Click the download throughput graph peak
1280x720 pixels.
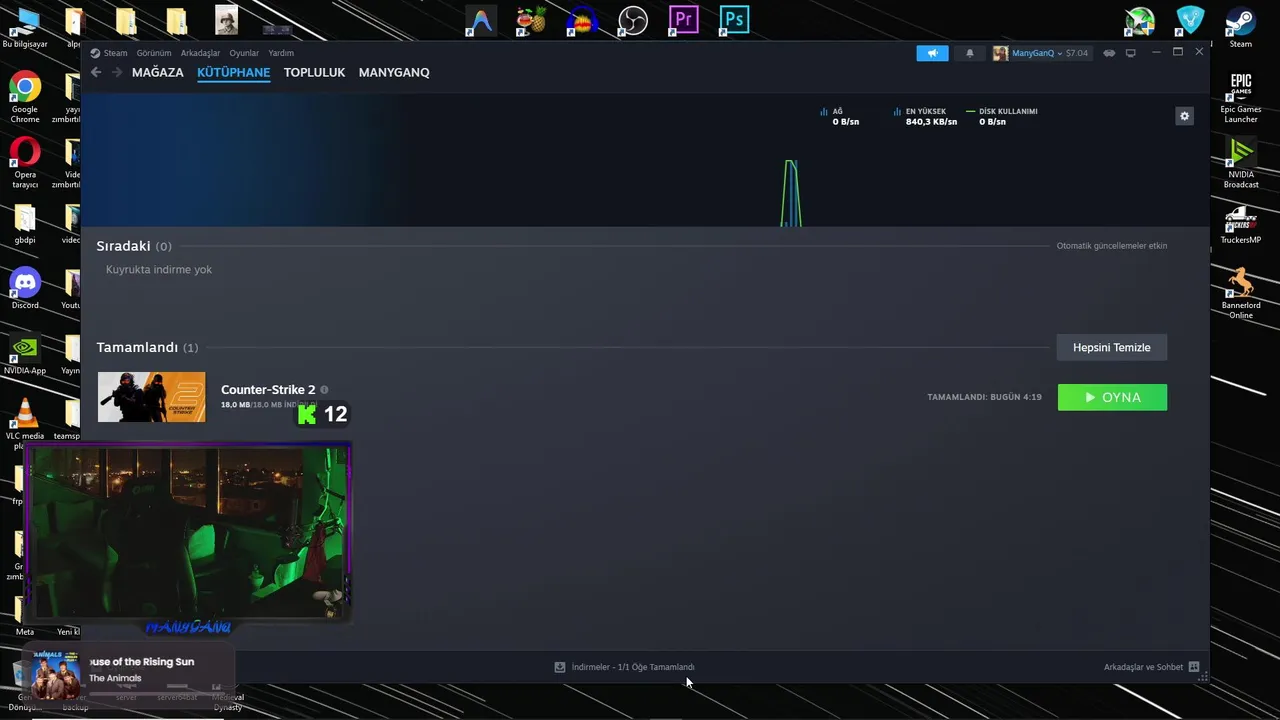791,192
